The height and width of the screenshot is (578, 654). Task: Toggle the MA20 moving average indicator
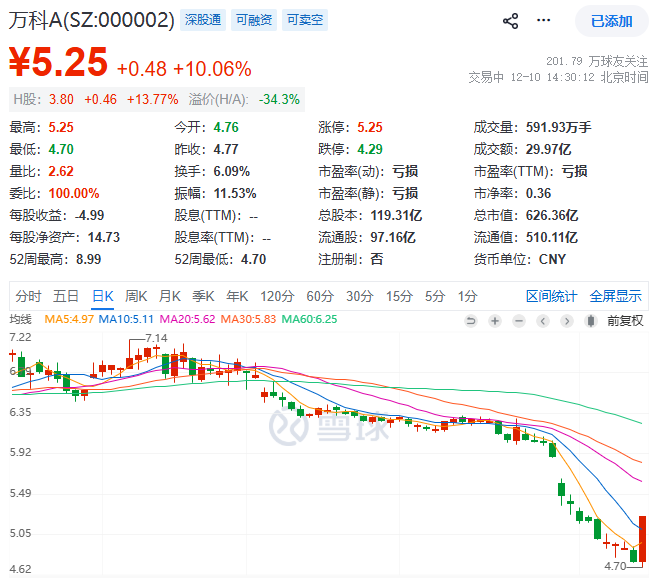pos(191,320)
